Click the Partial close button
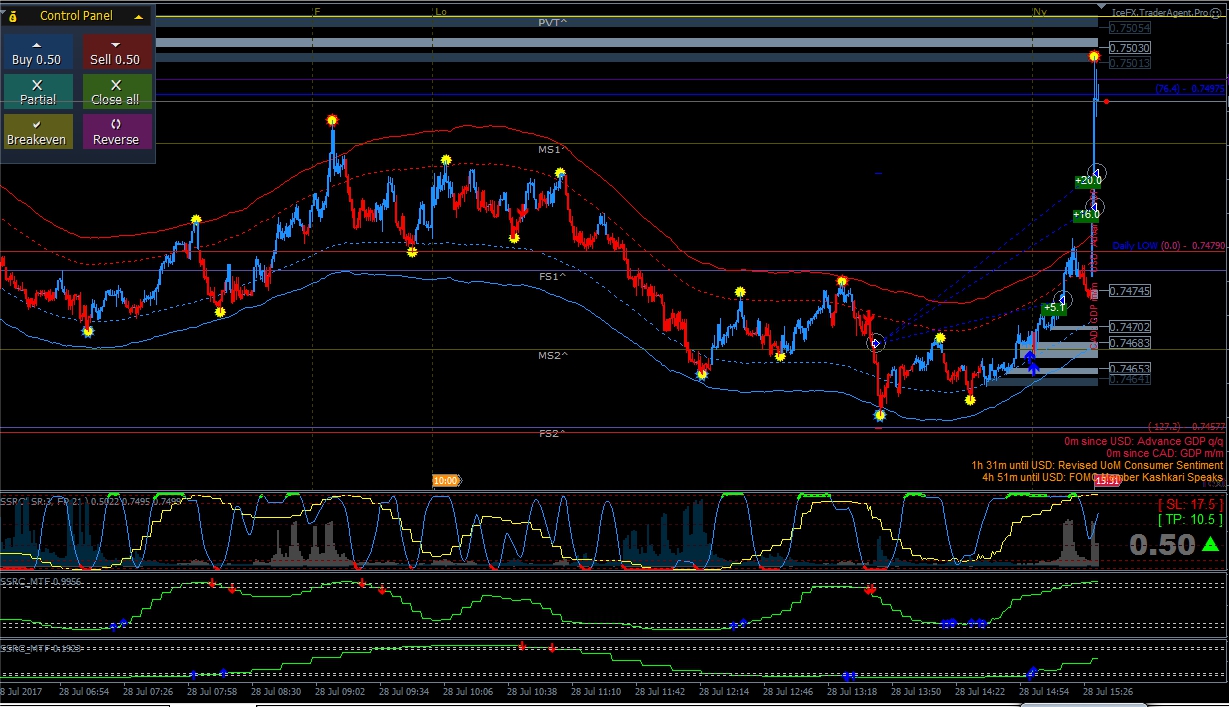Viewport: 1229px width, 707px height. (x=37, y=92)
